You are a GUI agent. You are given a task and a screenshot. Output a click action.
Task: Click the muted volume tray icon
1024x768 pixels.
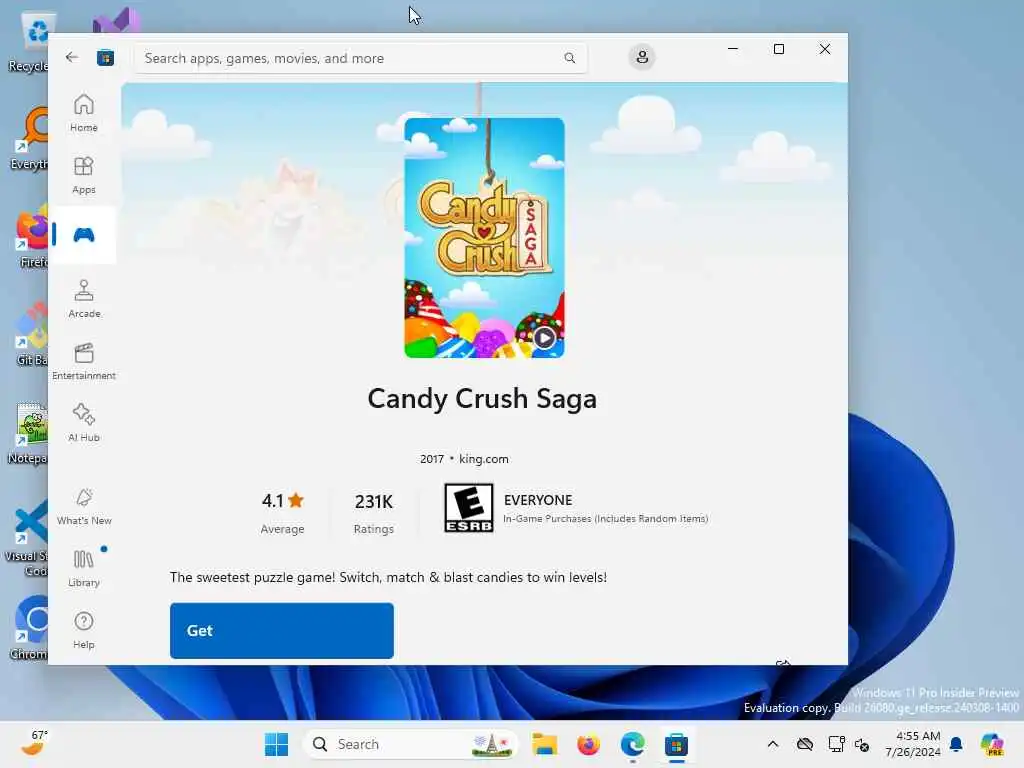pyautogui.click(x=862, y=744)
